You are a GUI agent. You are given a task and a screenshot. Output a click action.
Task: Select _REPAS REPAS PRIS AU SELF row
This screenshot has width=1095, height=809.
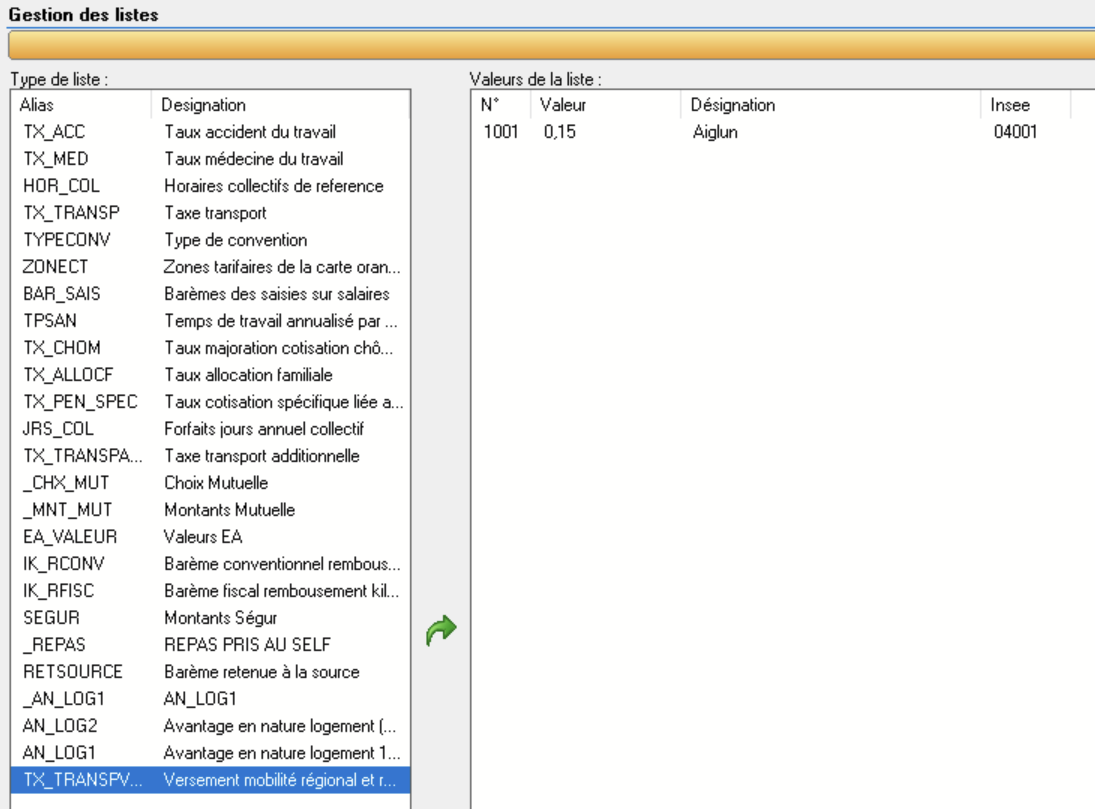coord(211,645)
